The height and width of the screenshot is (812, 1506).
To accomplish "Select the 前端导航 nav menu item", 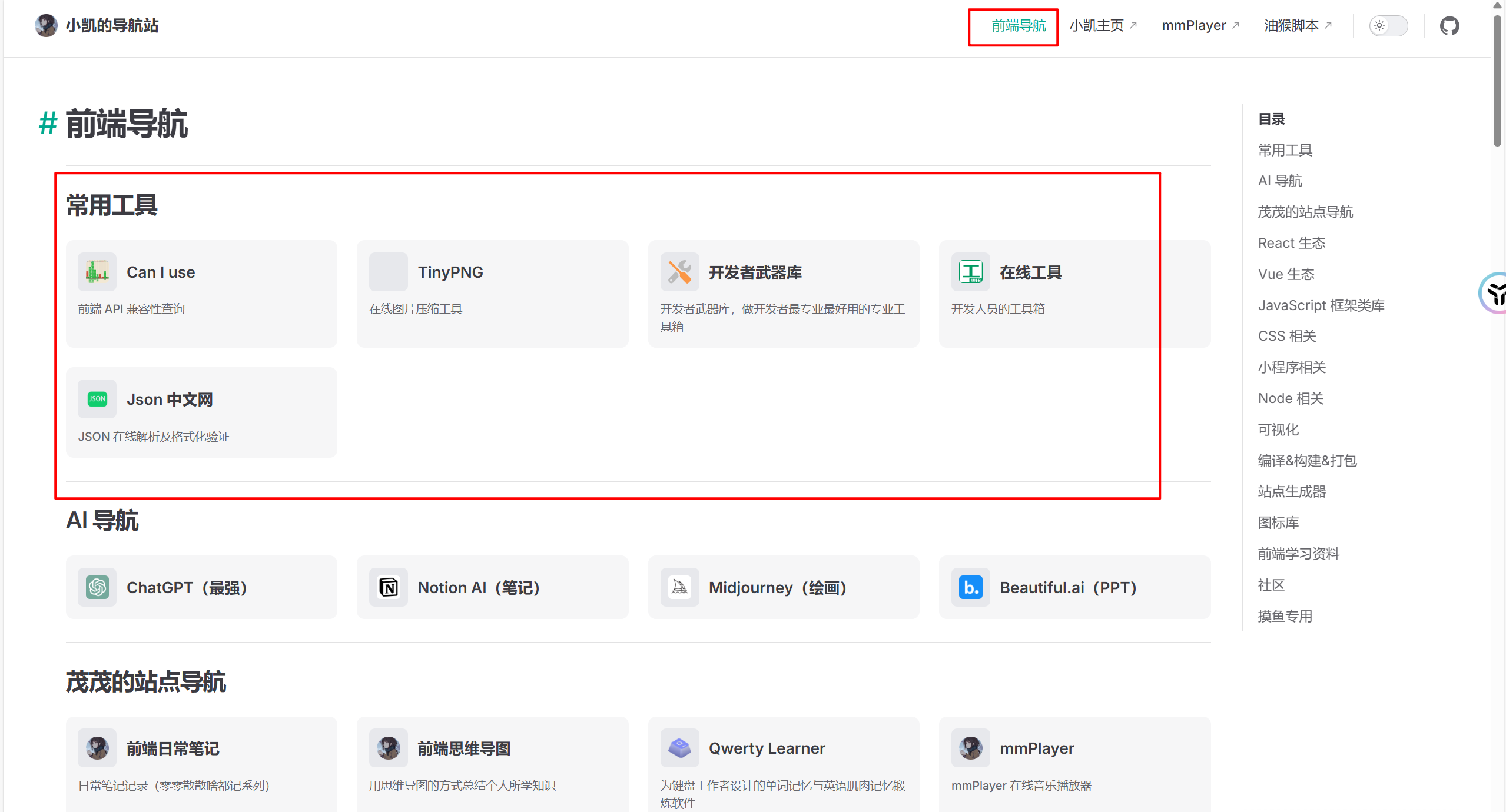I will pyautogui.click(x=1019, y=26).
